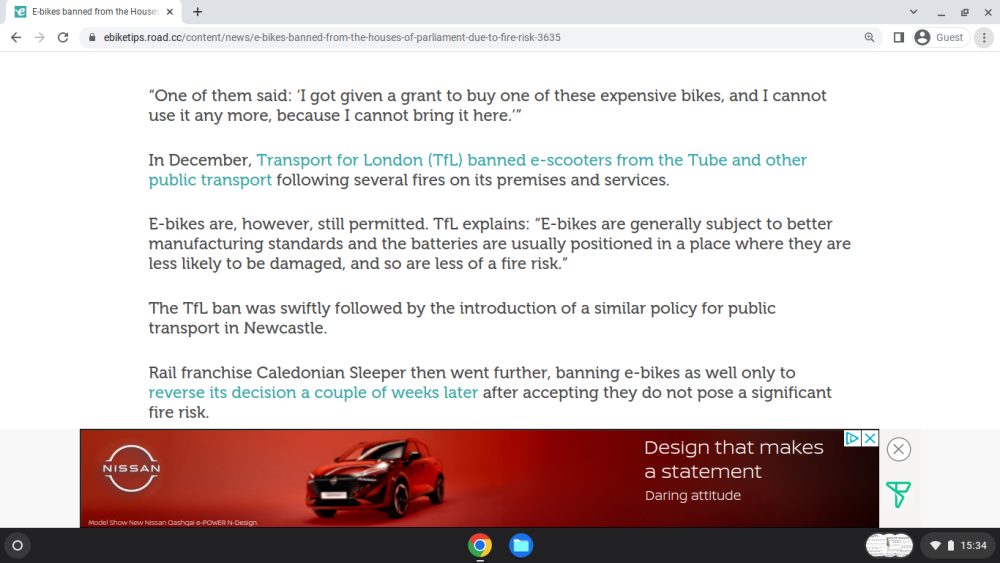Open the Nissan Qashqai banner ad
This screenshot has height=563, width=1000.
[x=480, y=478]
